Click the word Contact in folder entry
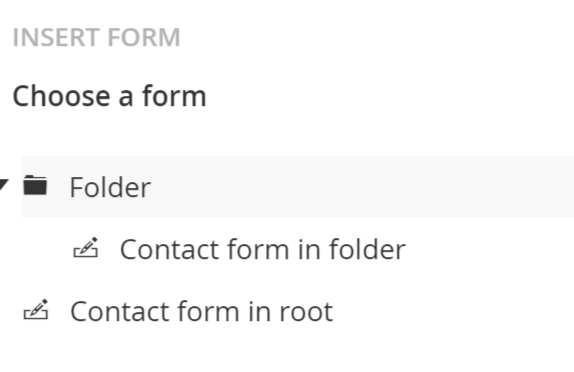 (170, 249)
